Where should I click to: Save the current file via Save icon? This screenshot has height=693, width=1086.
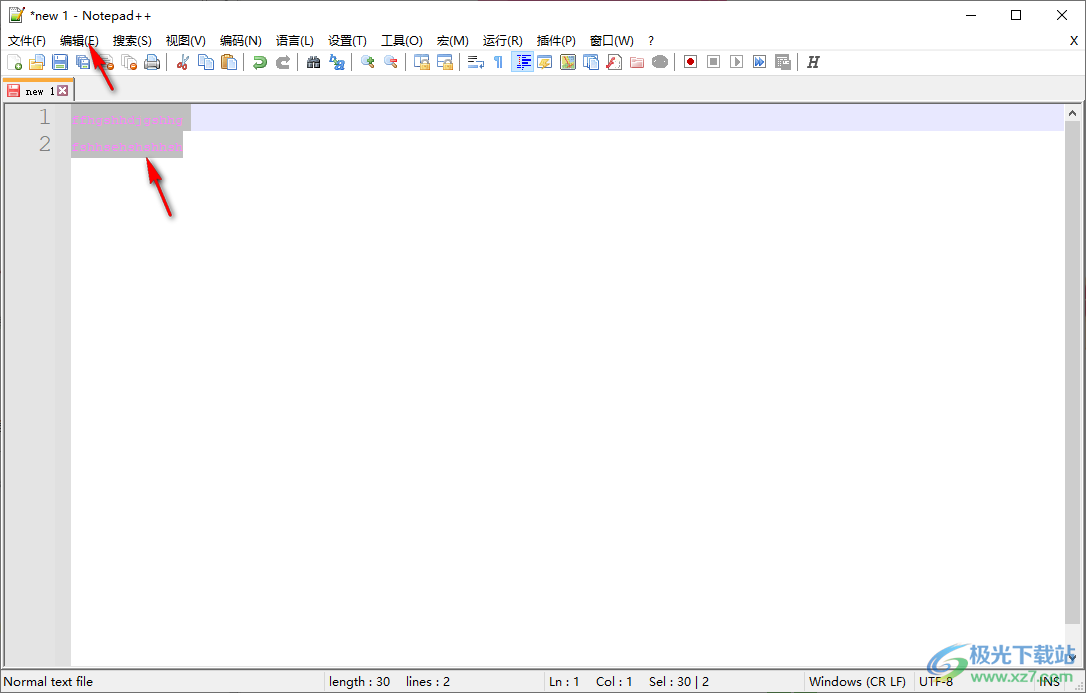tap(59, 61)
